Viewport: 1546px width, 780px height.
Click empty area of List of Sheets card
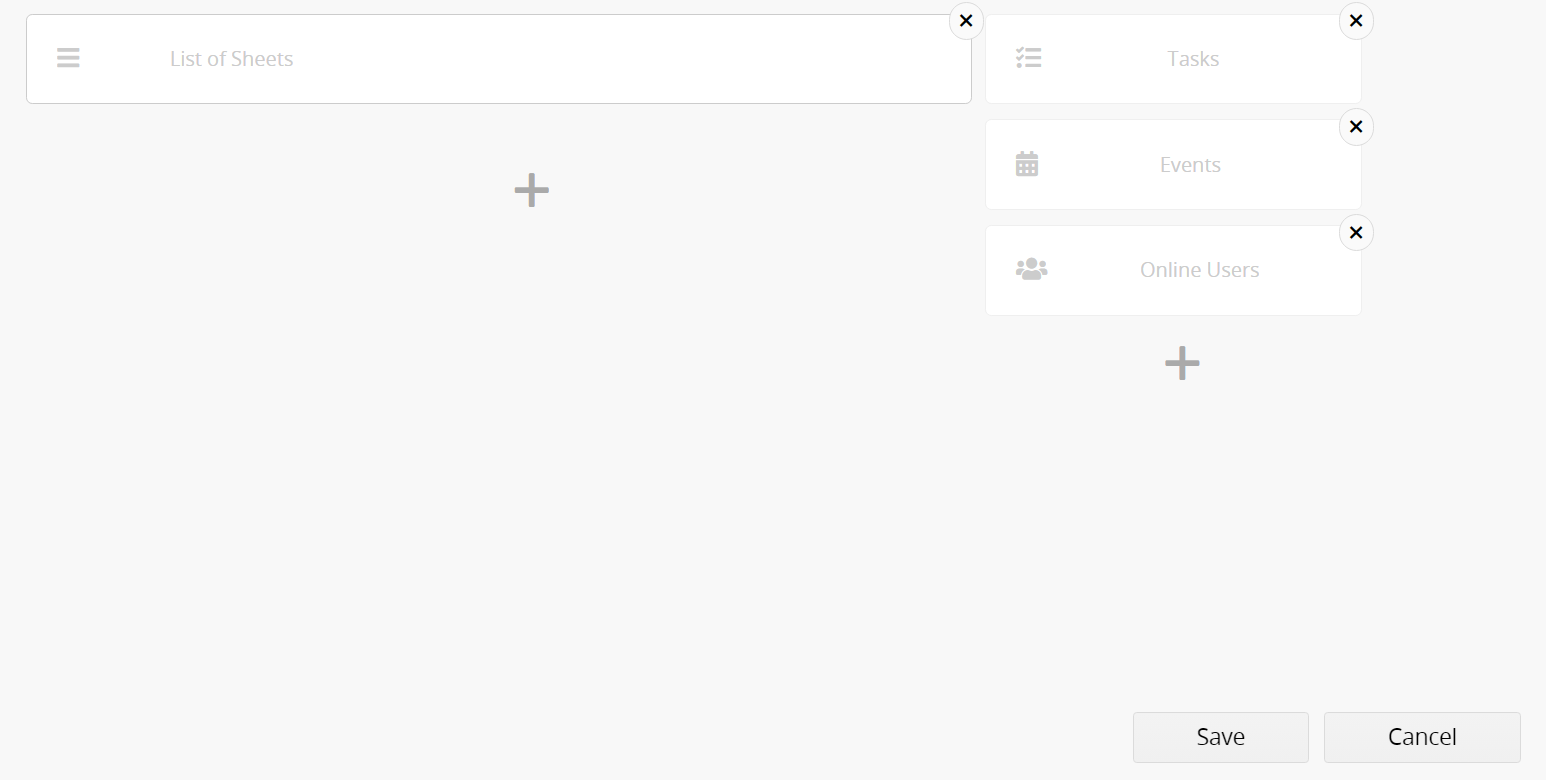point(630,59)
